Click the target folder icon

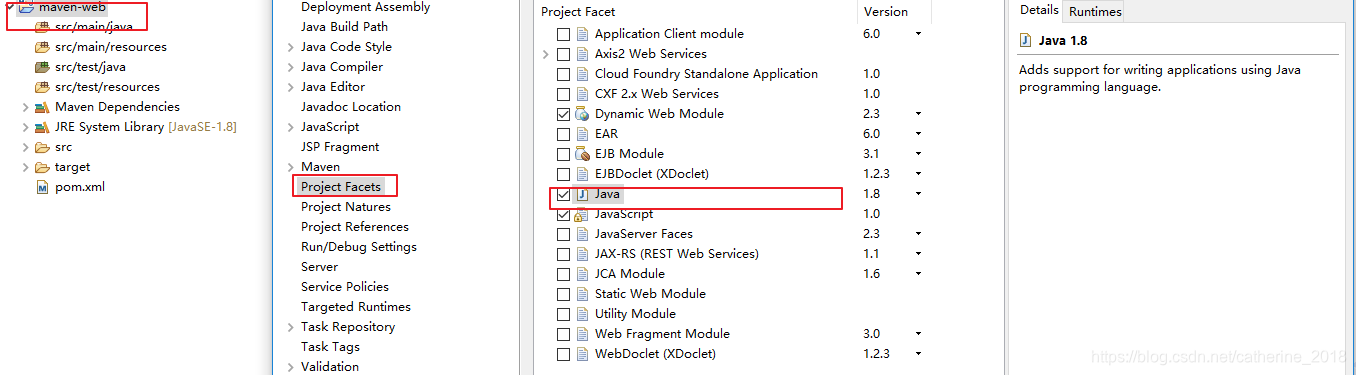pyautogui.click(x=42, y=167)
